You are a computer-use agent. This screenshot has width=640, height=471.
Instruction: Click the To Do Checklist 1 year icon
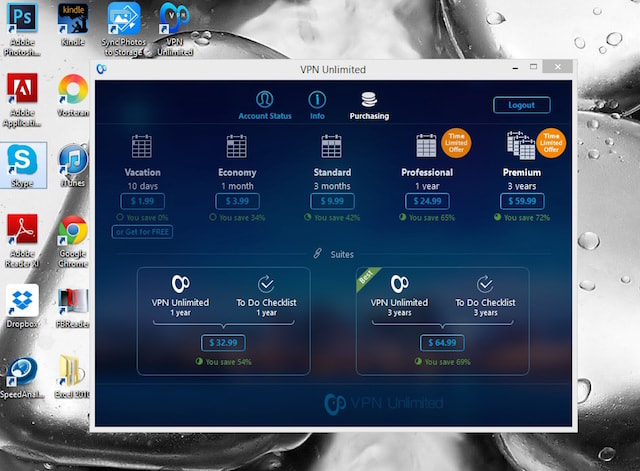266,284
